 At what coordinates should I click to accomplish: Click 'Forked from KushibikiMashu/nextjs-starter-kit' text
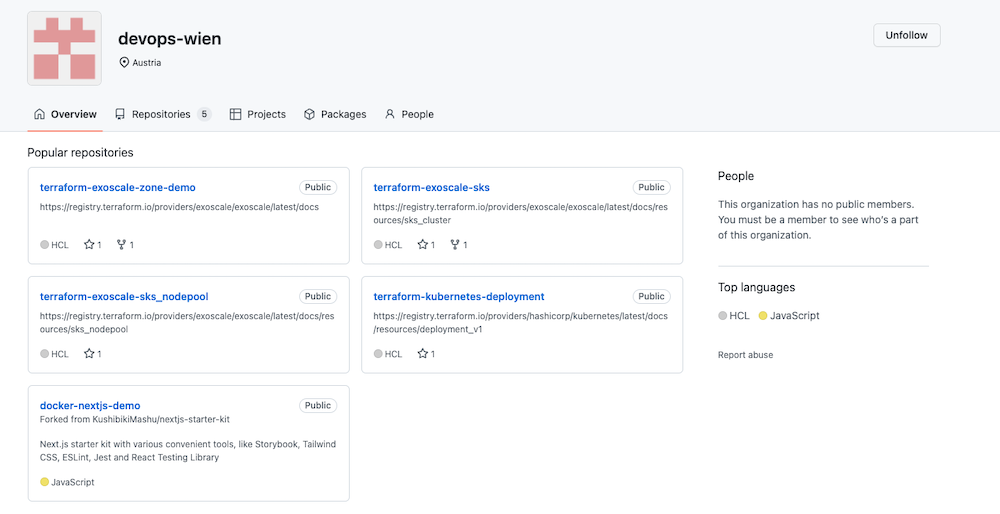point(135,420)
